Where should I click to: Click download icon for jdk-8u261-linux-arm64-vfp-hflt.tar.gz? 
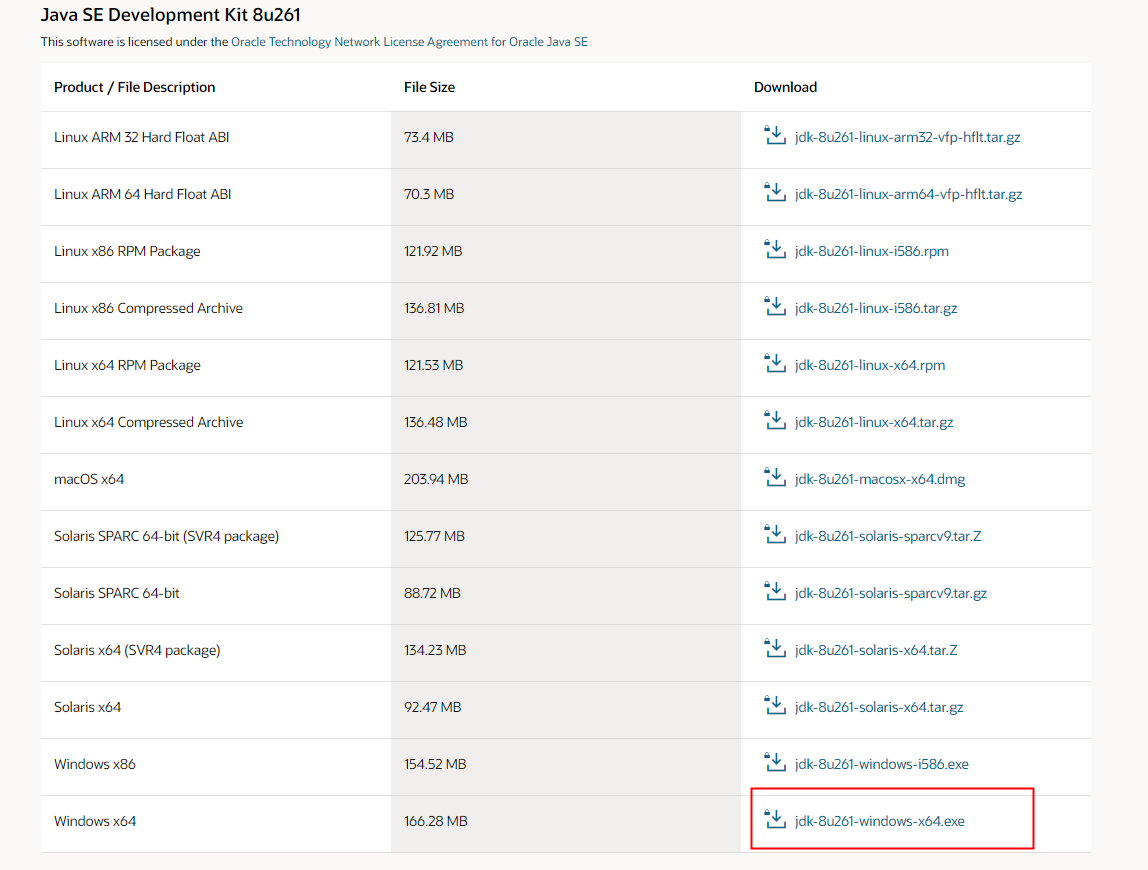(775, 193)
